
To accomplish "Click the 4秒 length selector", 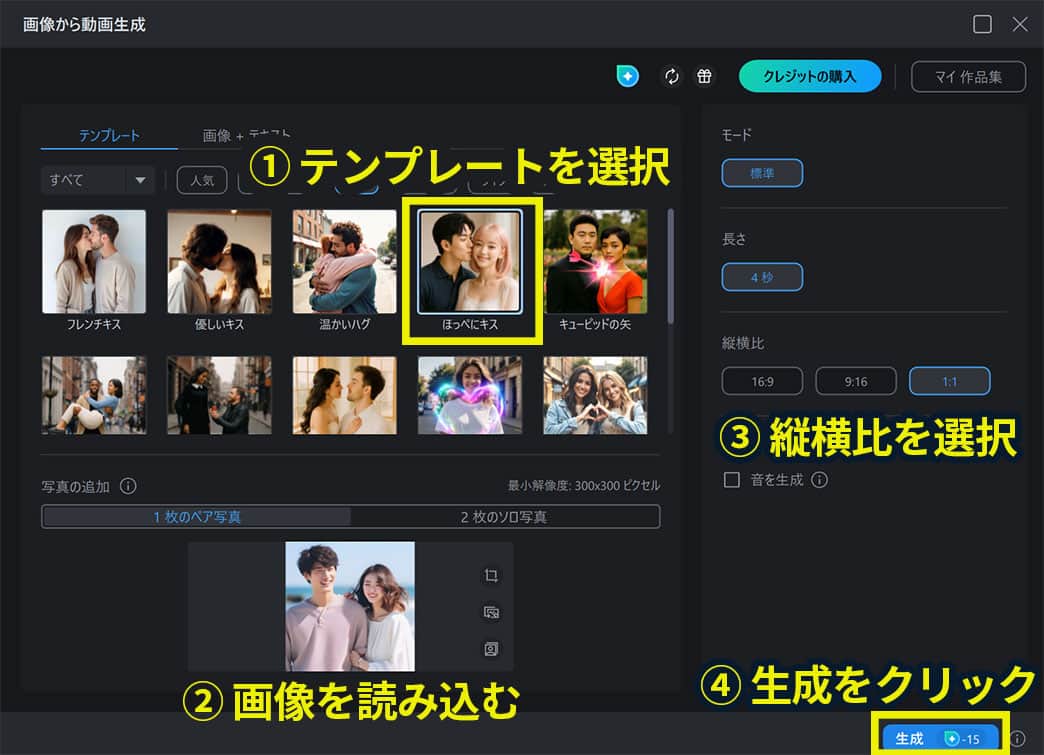I will tap(762, 277).
